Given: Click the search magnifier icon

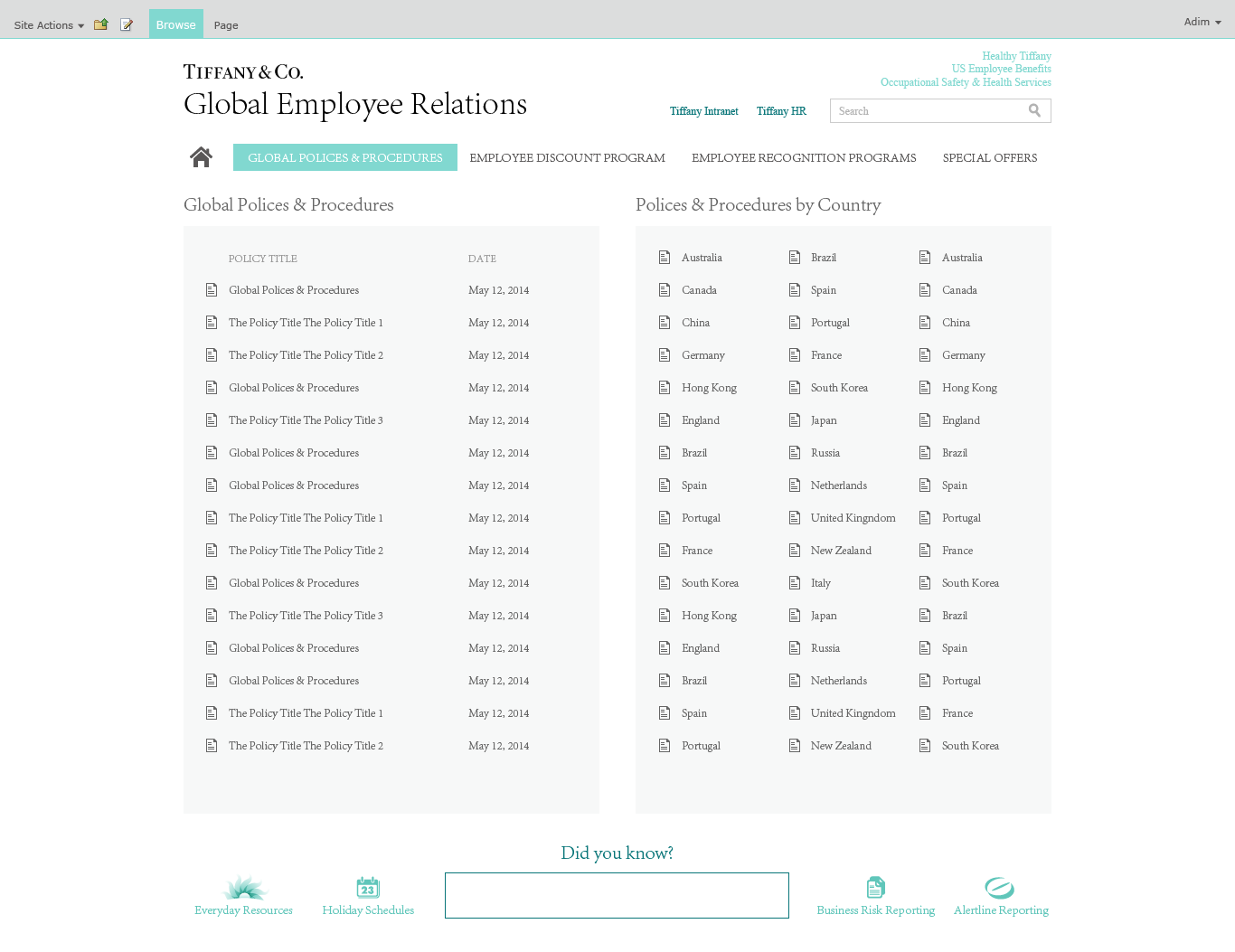Looking at the screenshot, I should (x=1034, y=110).
